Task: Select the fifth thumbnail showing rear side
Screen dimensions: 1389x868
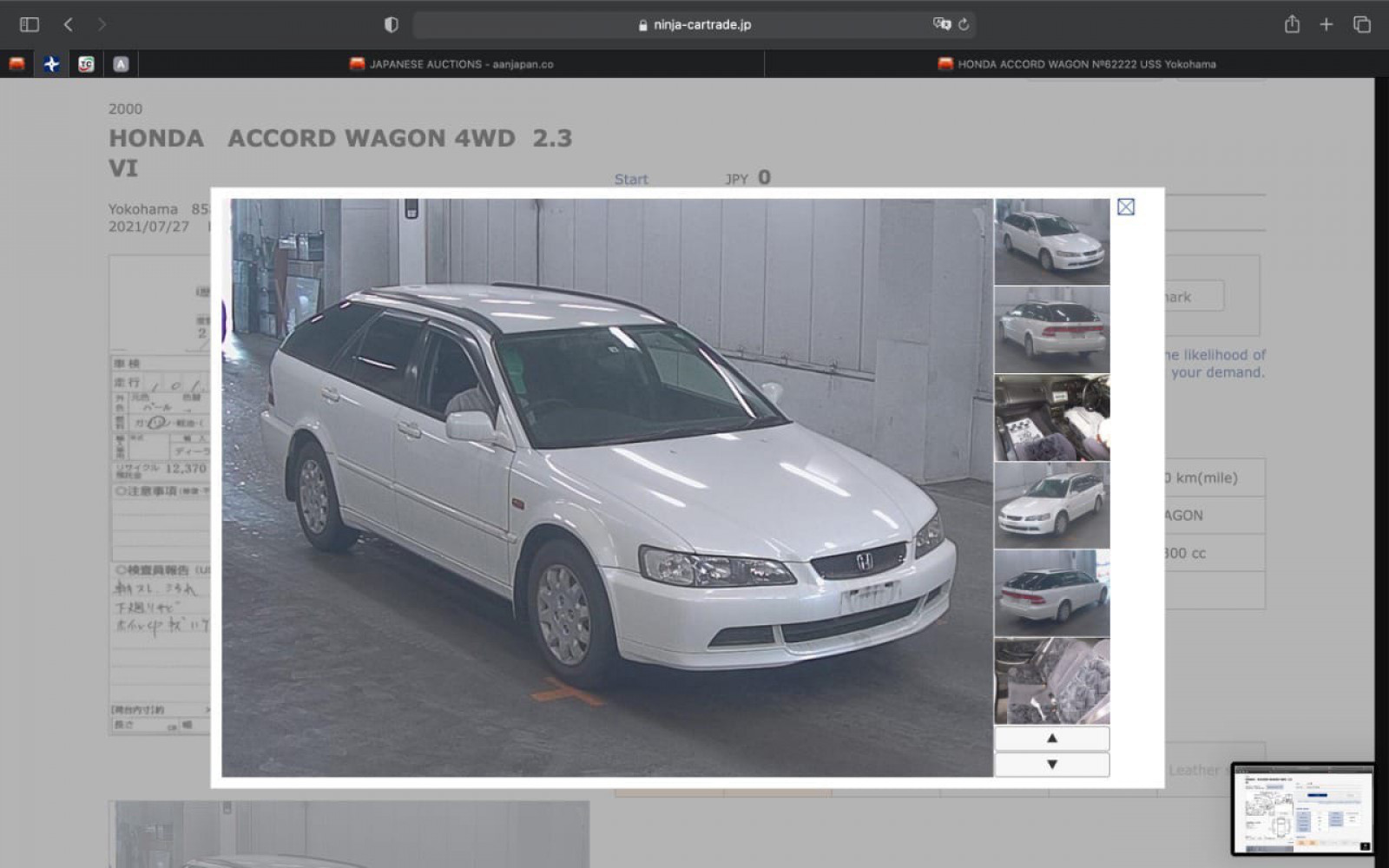Action: coord(1051,593)
